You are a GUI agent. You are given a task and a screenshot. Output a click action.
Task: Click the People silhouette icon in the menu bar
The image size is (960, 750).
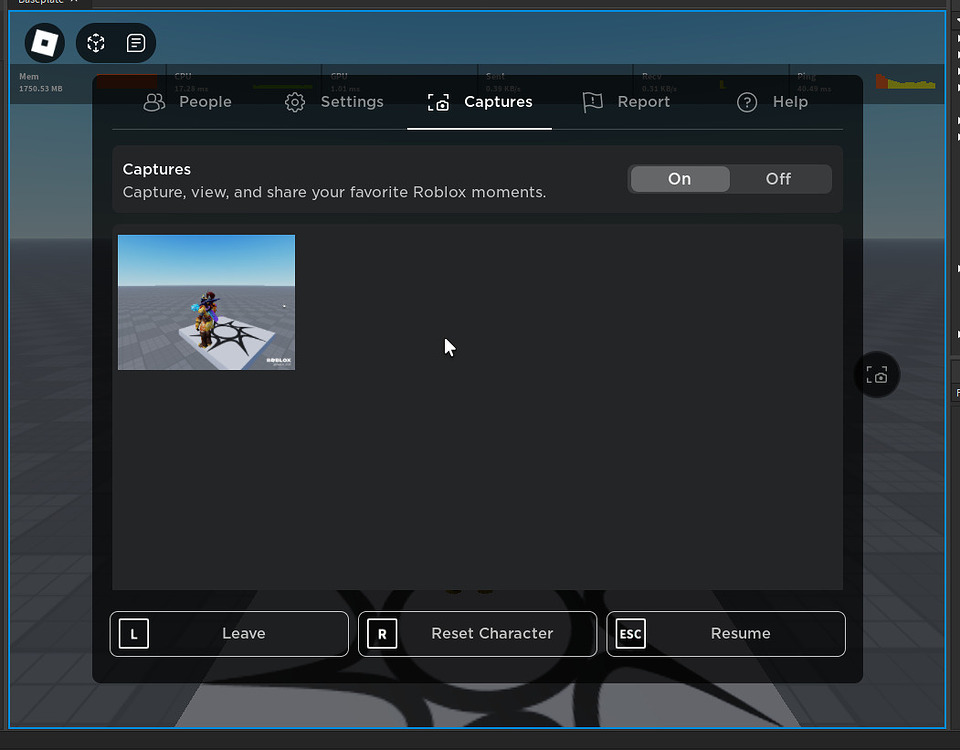click(154, 102)
